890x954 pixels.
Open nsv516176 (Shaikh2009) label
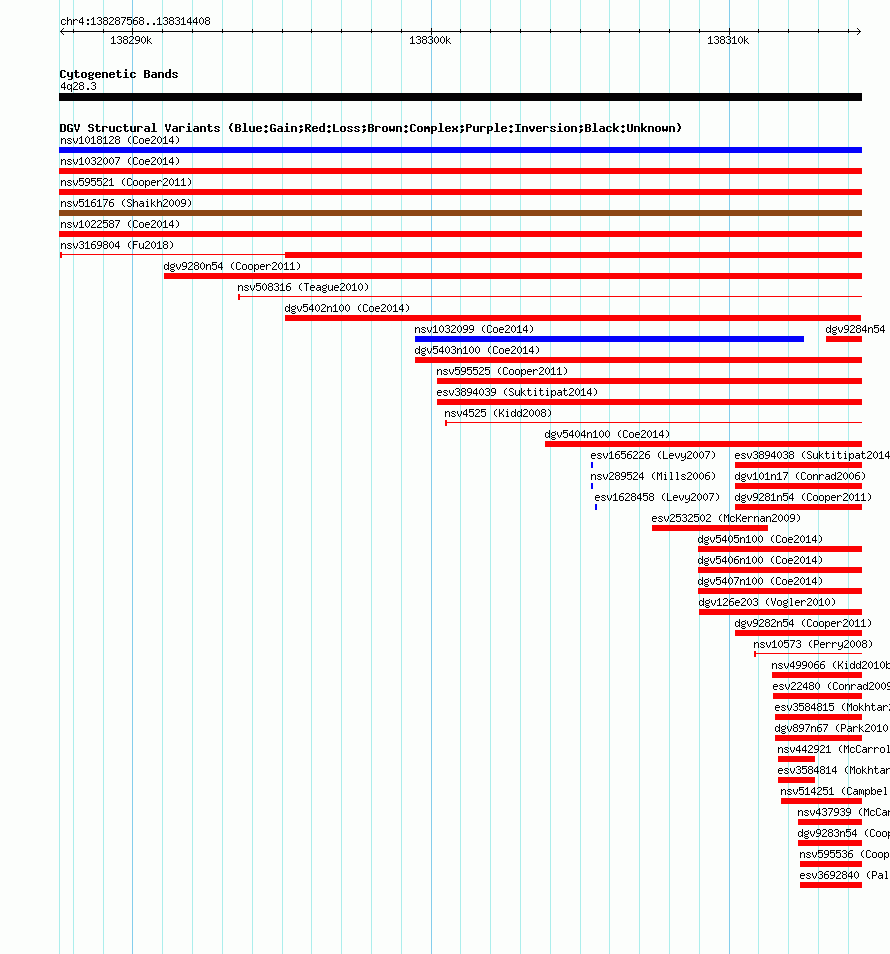click(126, 203)
